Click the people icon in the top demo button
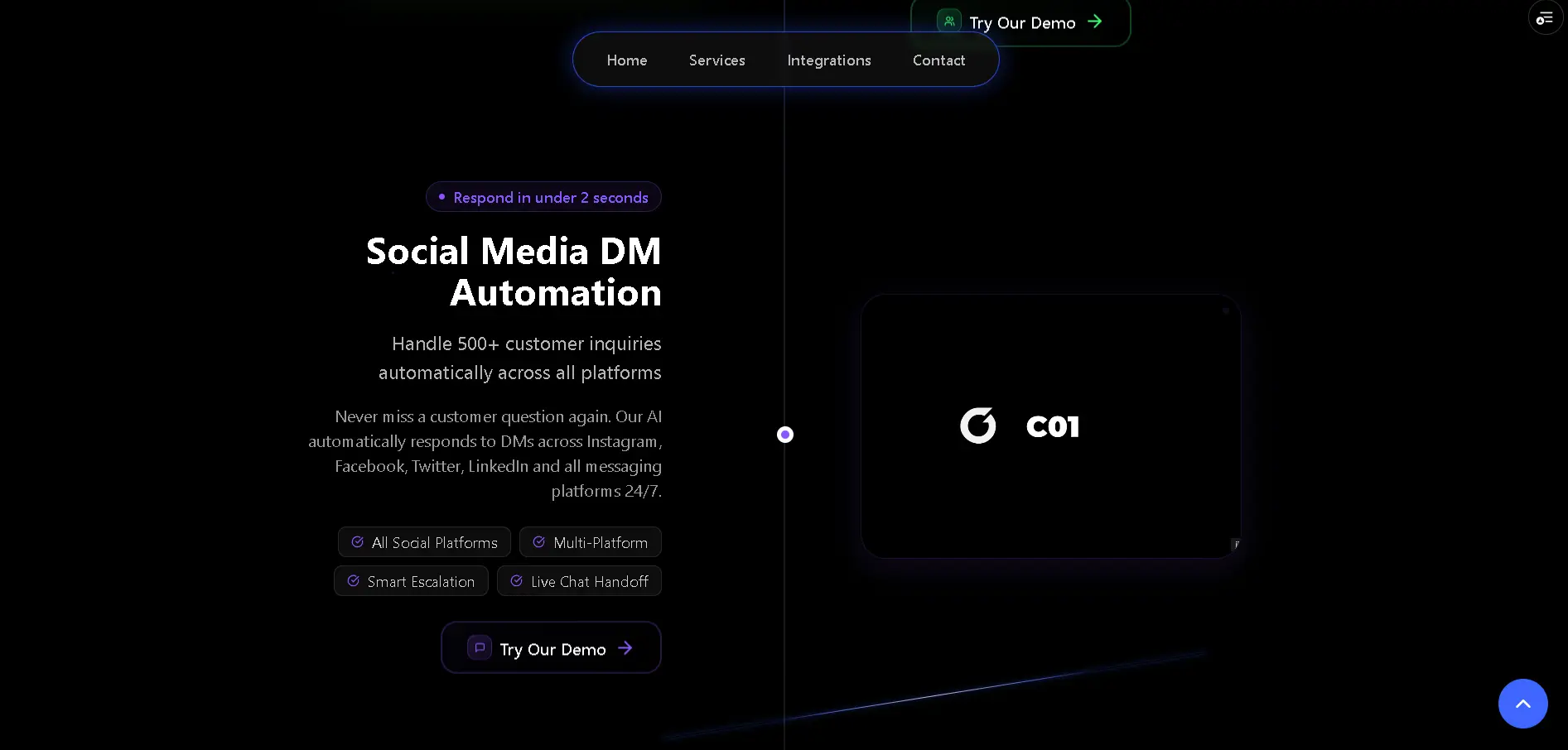Viewport: 1568px width, 750px height. [949, 21]
